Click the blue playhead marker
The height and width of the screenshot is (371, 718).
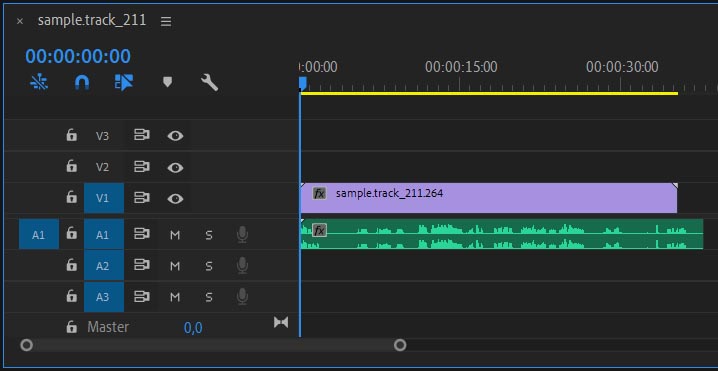(x=302, y=83)
